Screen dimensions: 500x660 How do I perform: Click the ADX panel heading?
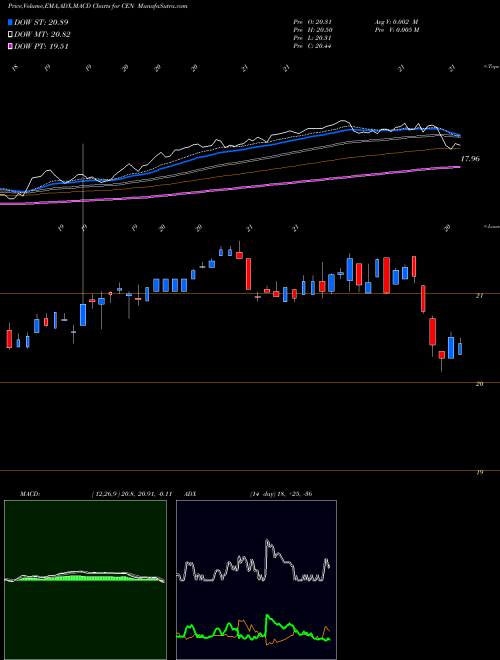[x=190, y=494]
